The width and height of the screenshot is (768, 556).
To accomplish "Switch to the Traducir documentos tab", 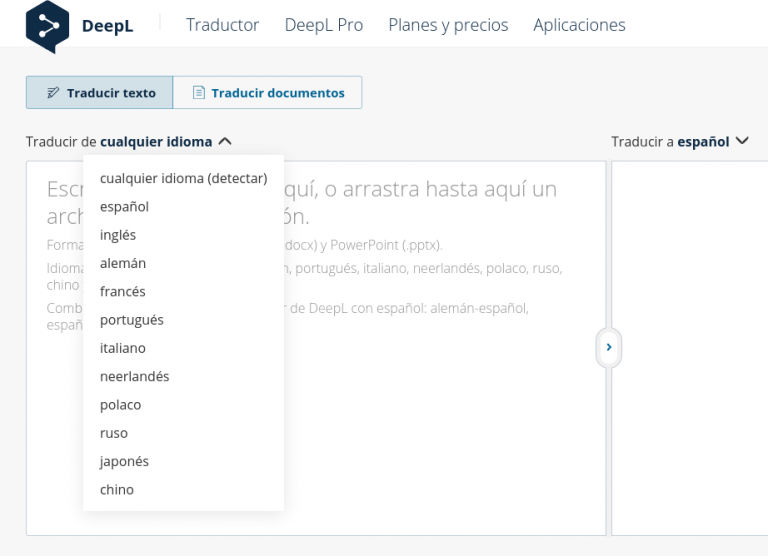I will (267, 93).
